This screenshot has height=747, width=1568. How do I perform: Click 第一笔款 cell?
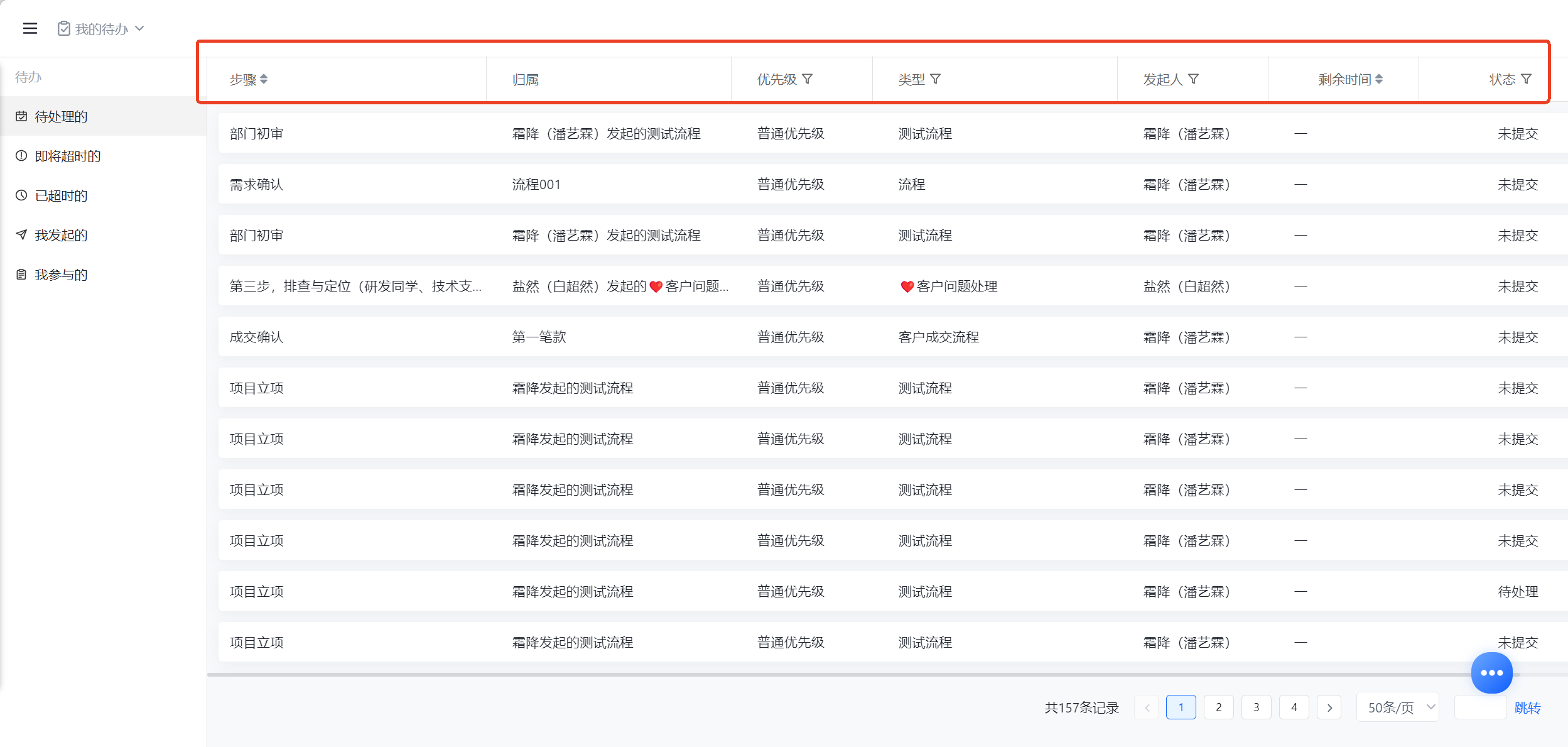(539, 337)
